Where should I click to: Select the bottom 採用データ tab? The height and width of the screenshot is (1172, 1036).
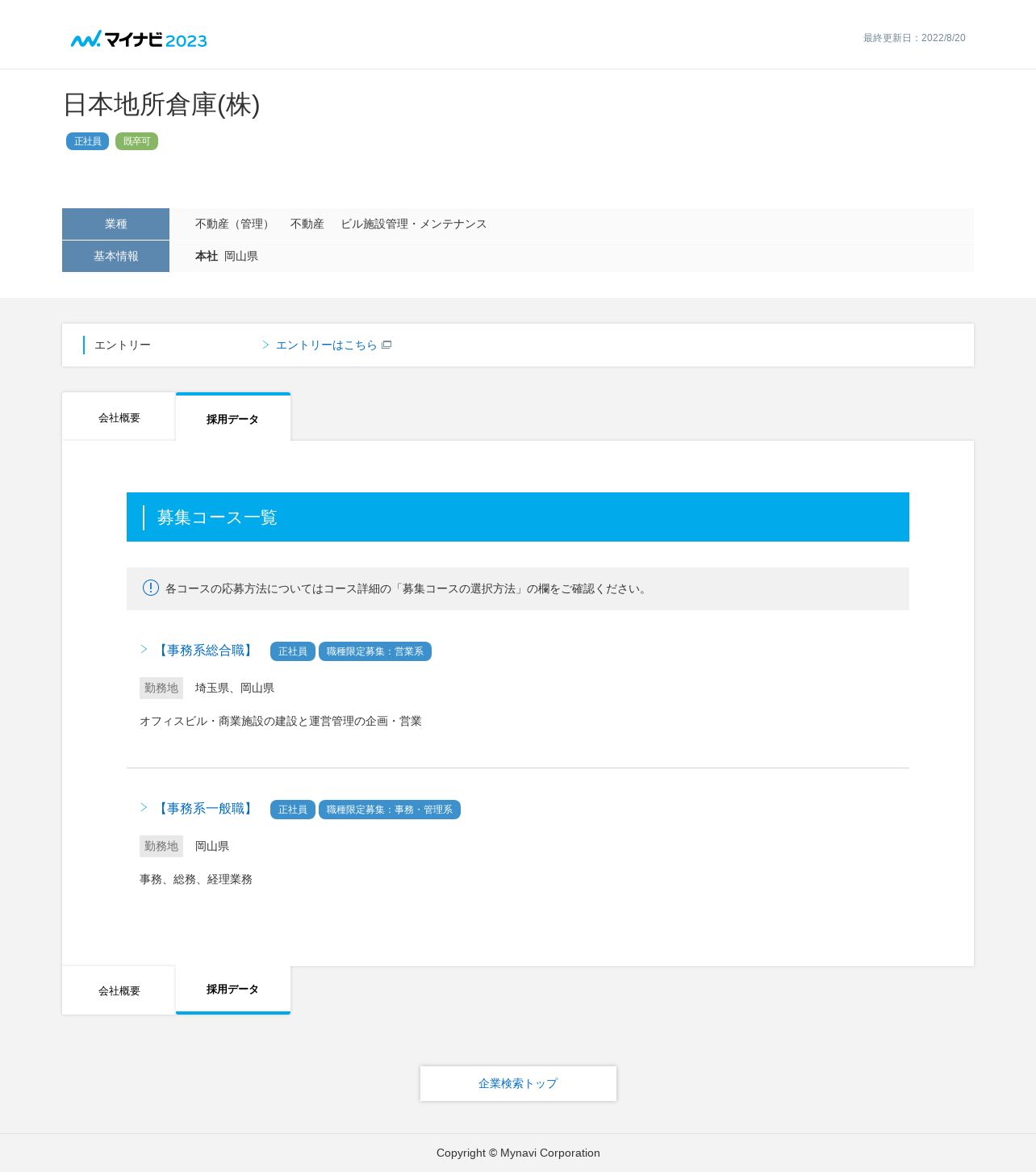click(x=233, y=990)
